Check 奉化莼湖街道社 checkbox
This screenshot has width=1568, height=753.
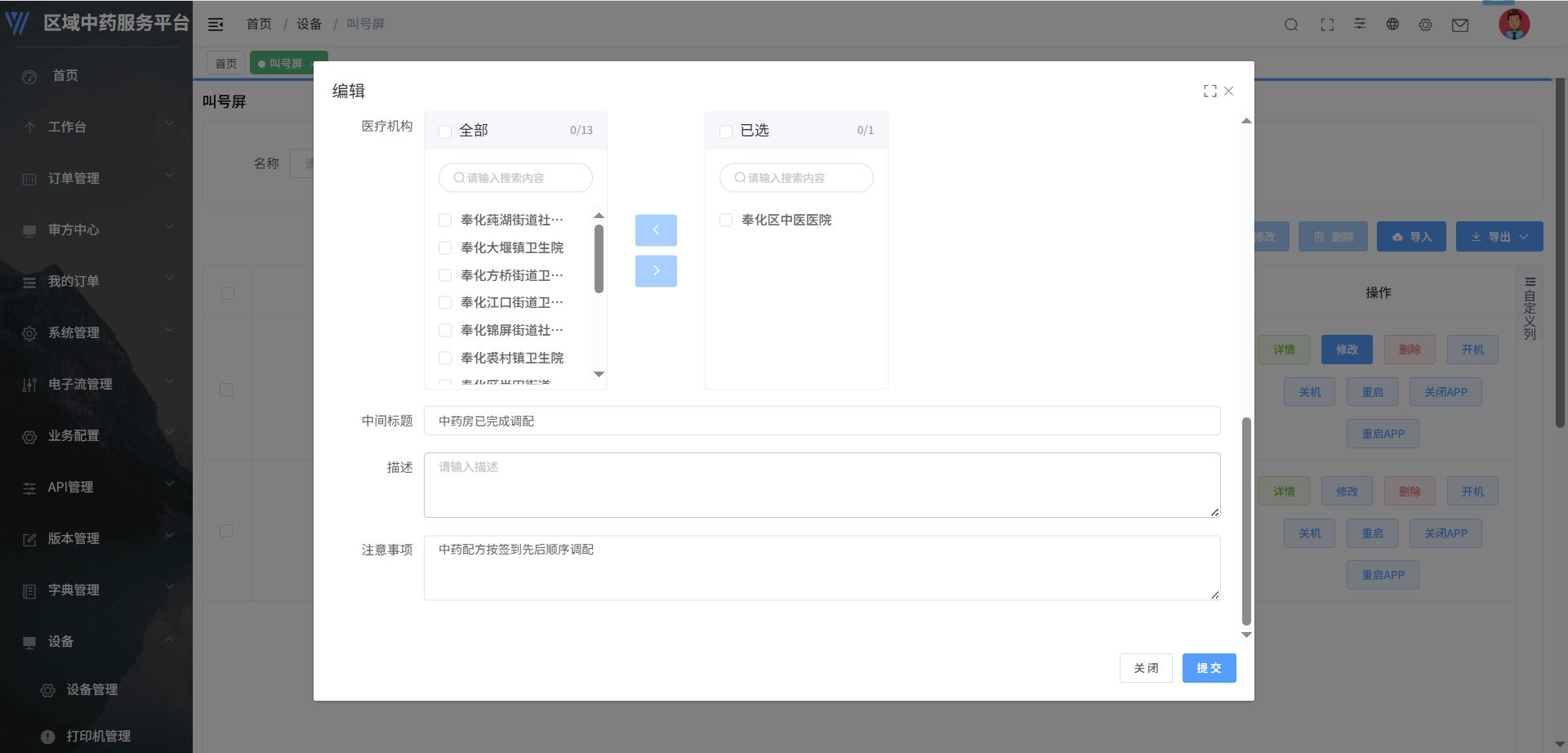(x=445, y=220)
